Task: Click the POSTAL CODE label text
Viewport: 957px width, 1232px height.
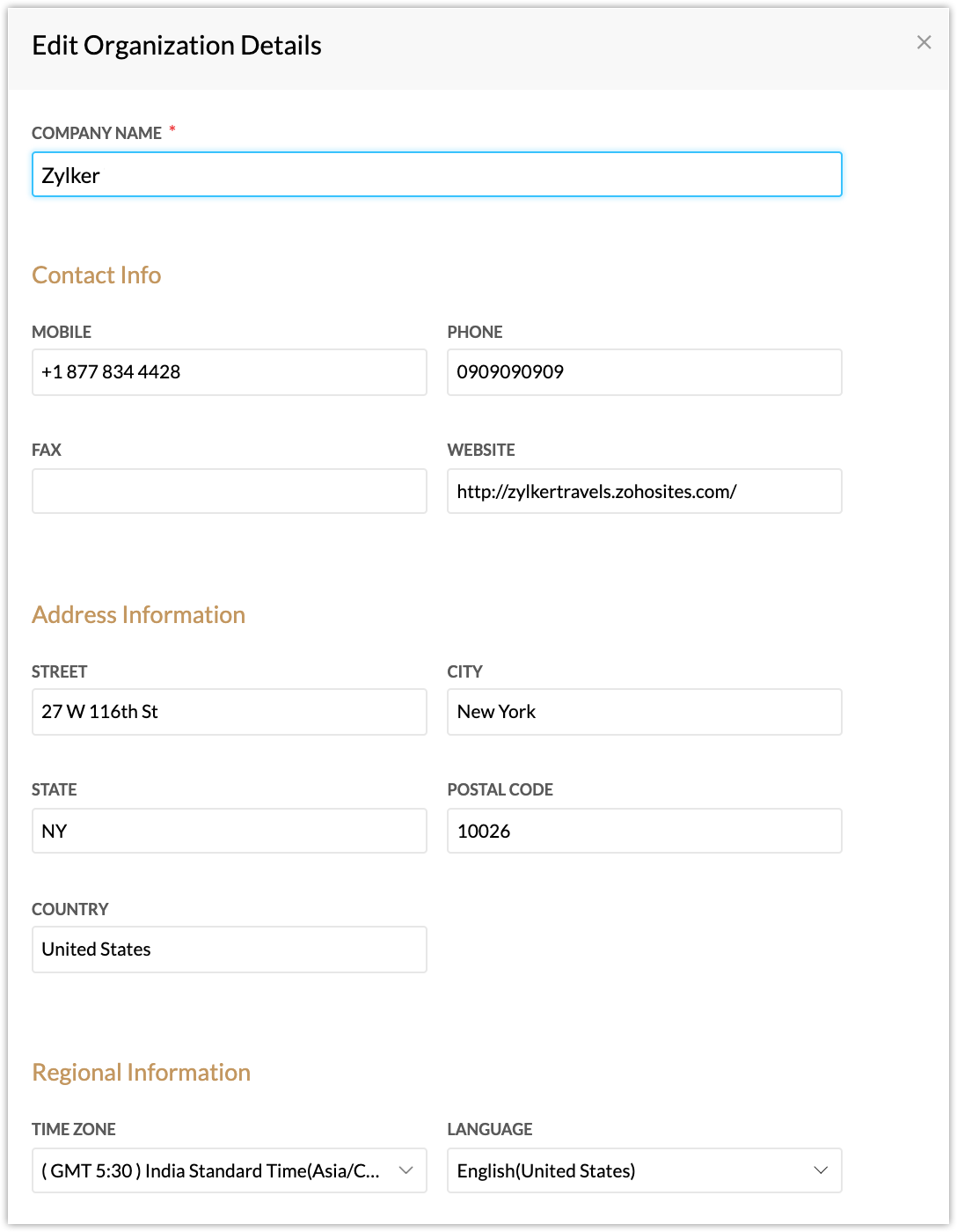Action: 500,789
